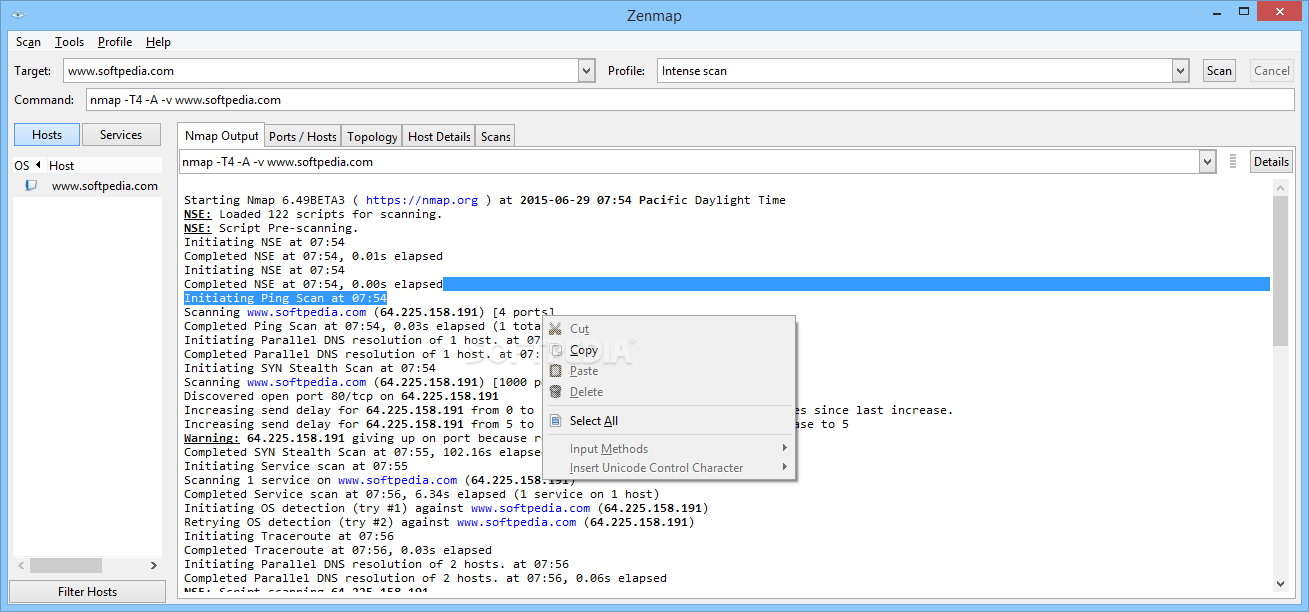The width and height of the screenshot is (1309, 612).
Task: Click the OS column sort arrow
Action: coord(38,165)
